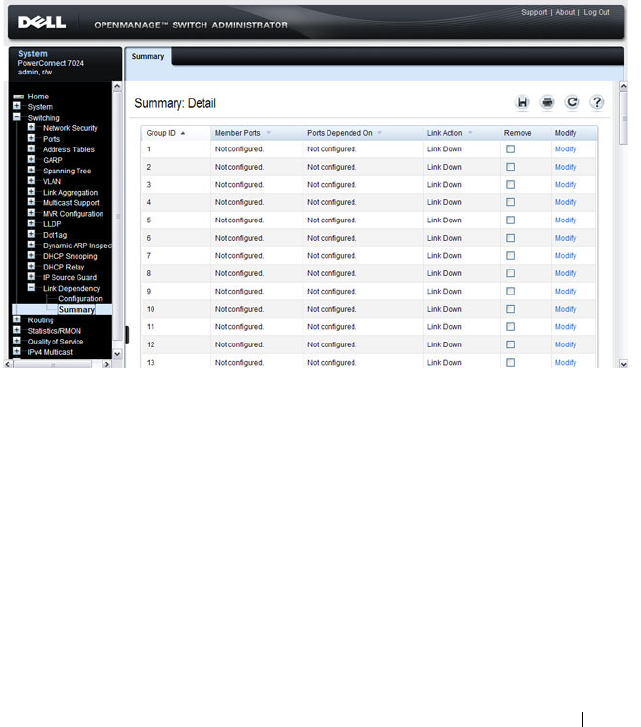Click the Modify column header
The width and height of the screenshot is (641, 727).
tap(565, 133)
